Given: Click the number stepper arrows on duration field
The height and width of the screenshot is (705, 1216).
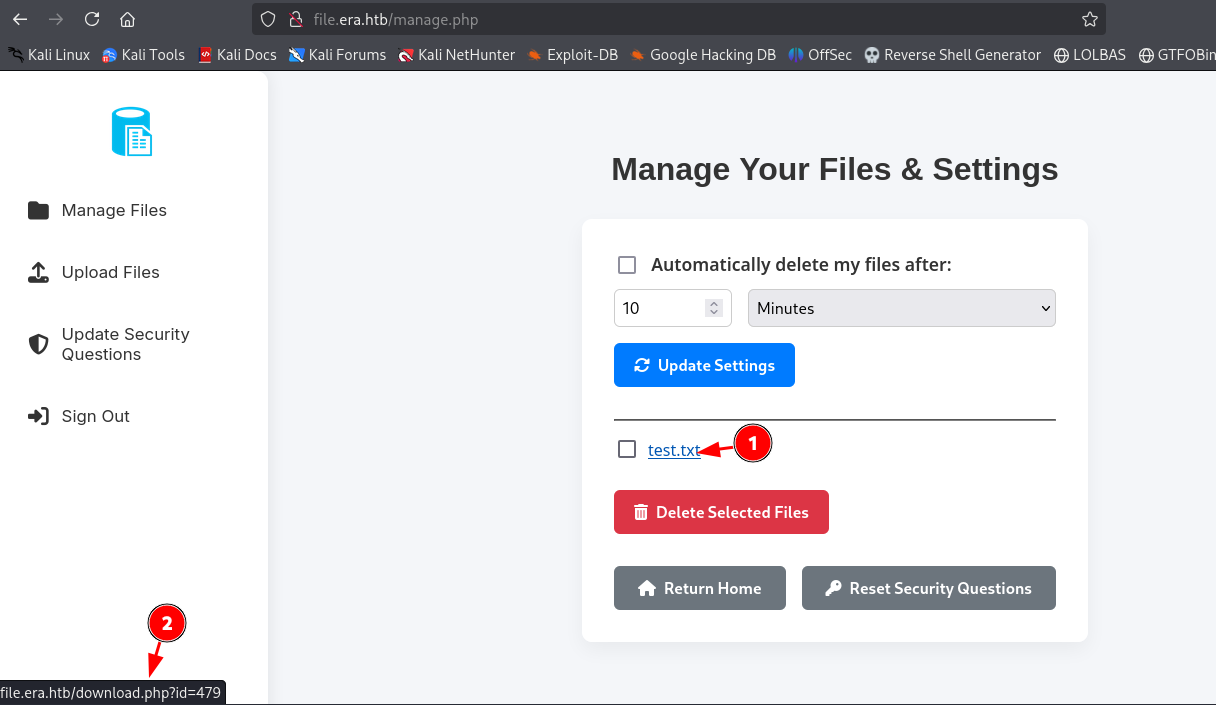Looking at the screenshot, I should point(714,308).
